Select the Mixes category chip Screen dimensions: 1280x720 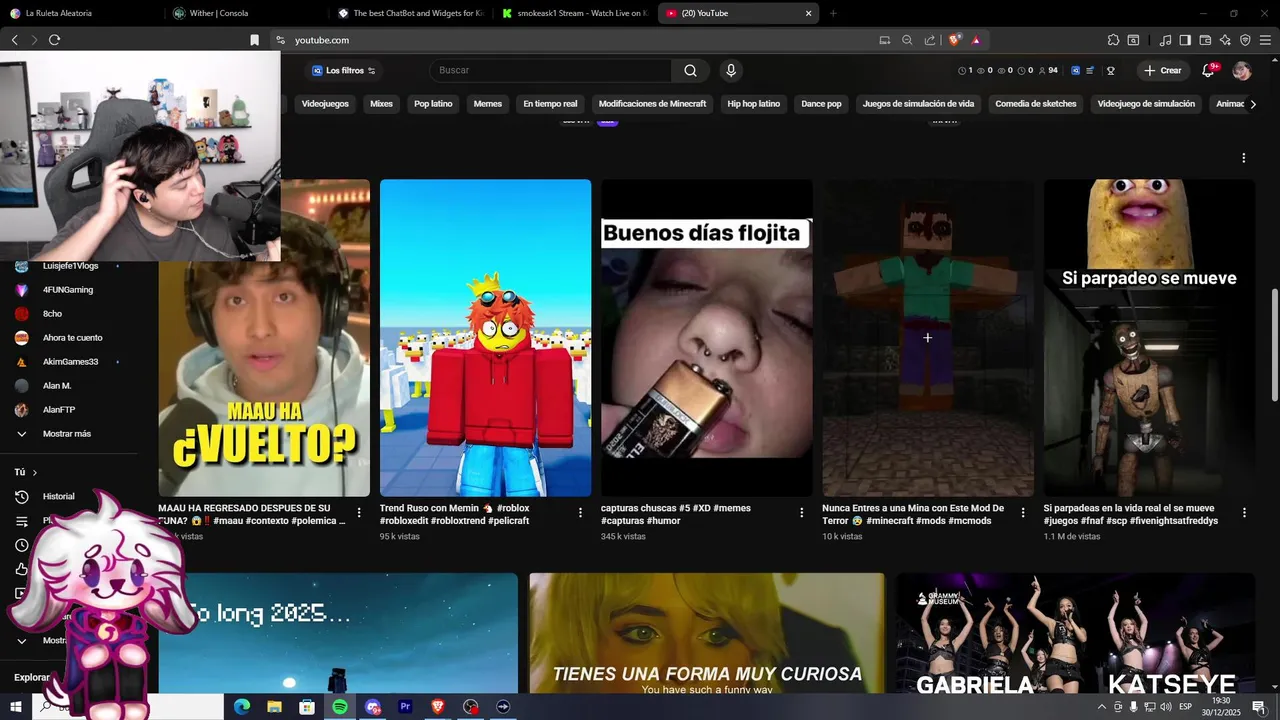(381, 104)
